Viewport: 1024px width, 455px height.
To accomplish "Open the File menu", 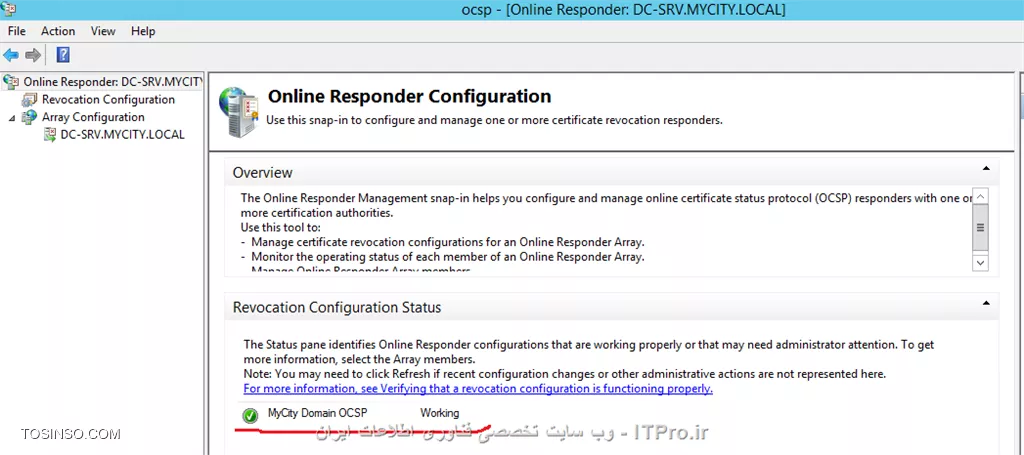I will pyautogui.click(x=17, y=31).
